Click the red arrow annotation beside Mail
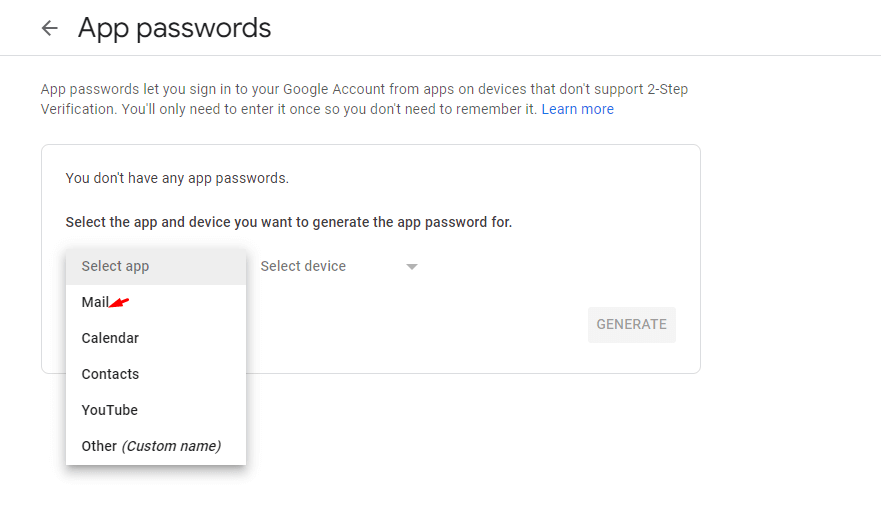Screen dimensions: 881x508 point(120,302)
